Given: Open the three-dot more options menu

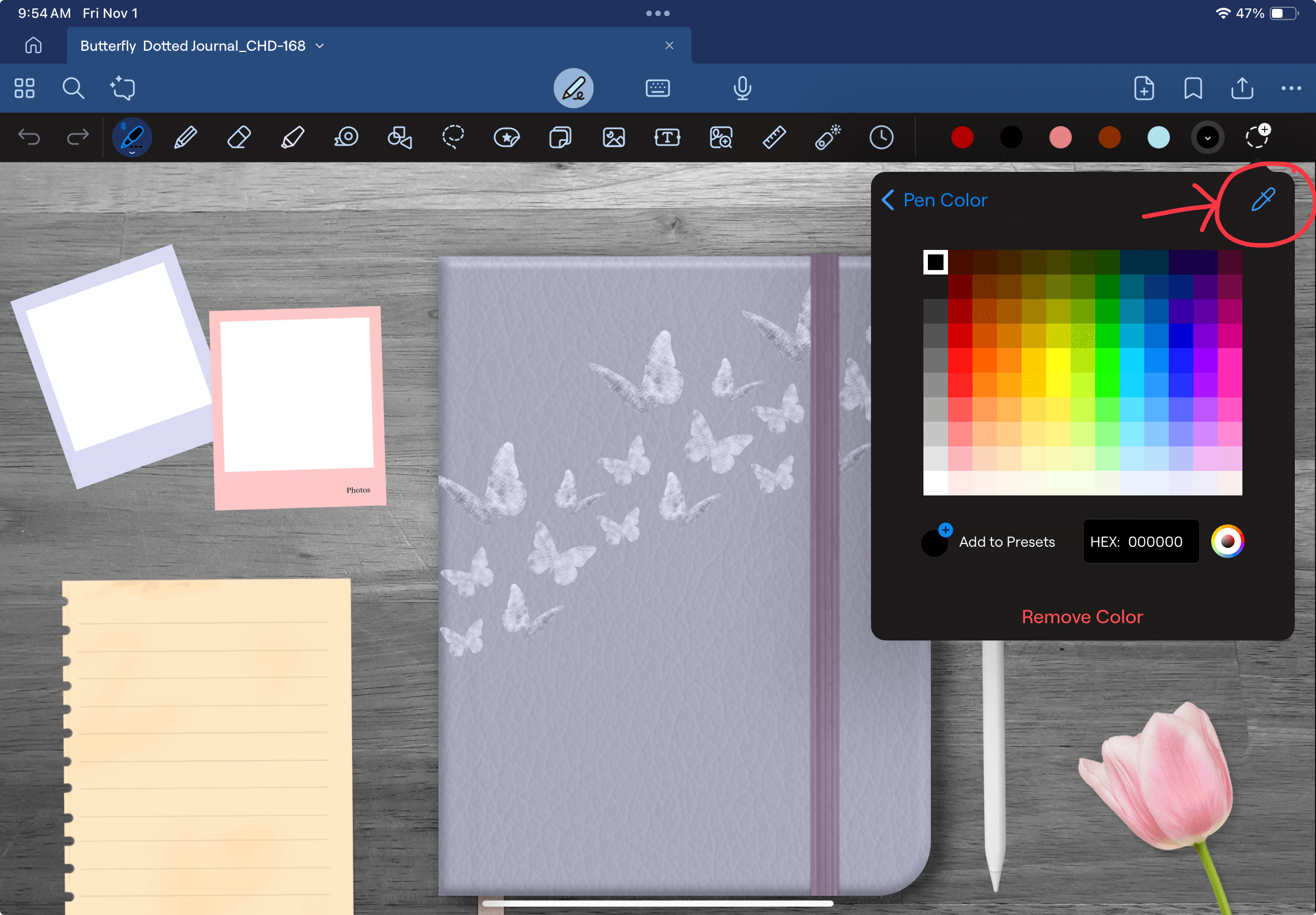Looking at the screenshot, I should click(x=1291, y=88).
